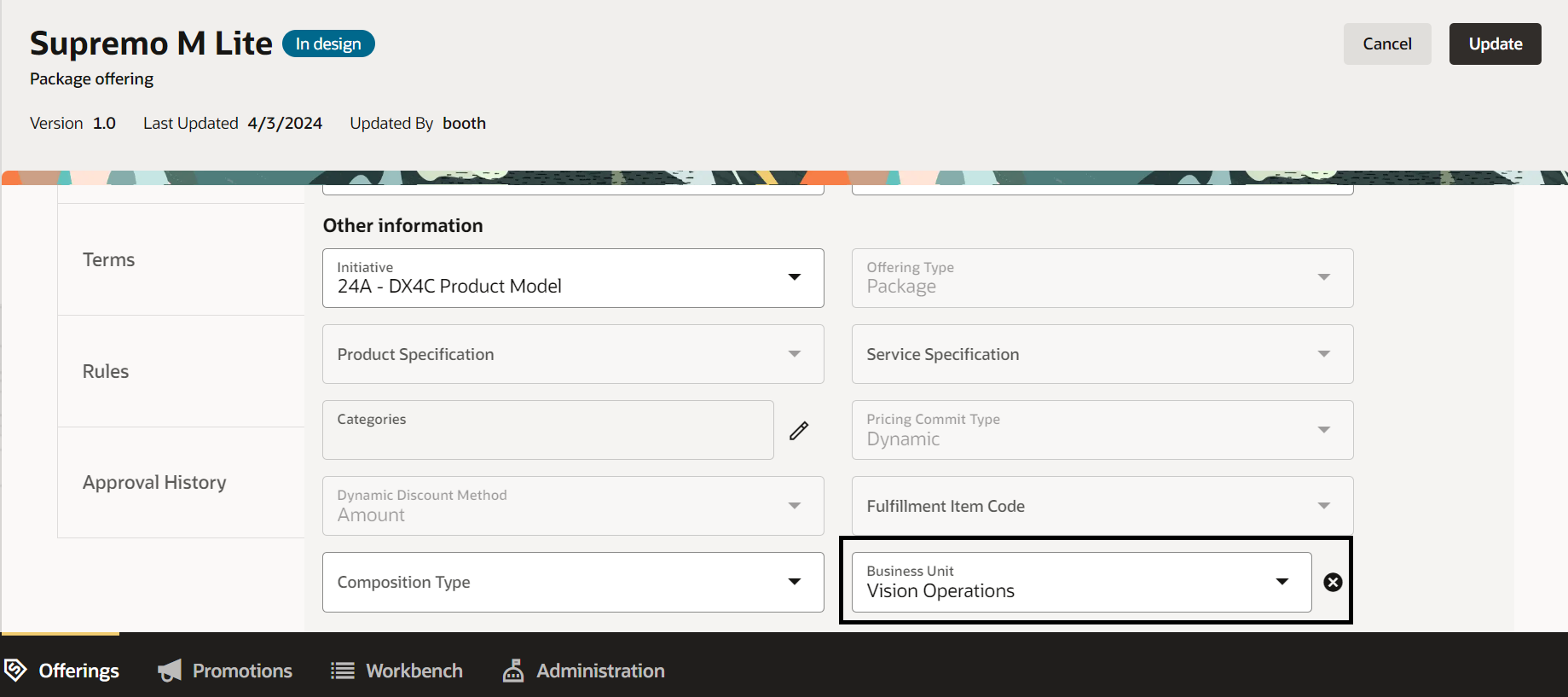Click the Offerings tag icon
Viewport: 1568px width, 697px height.
(x=15, y=671)
